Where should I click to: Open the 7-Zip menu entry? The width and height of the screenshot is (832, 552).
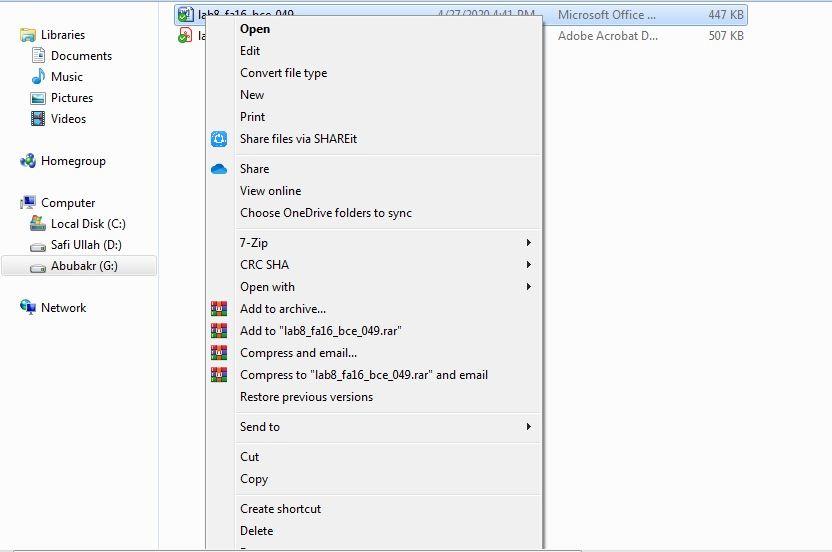click(254, 243)
